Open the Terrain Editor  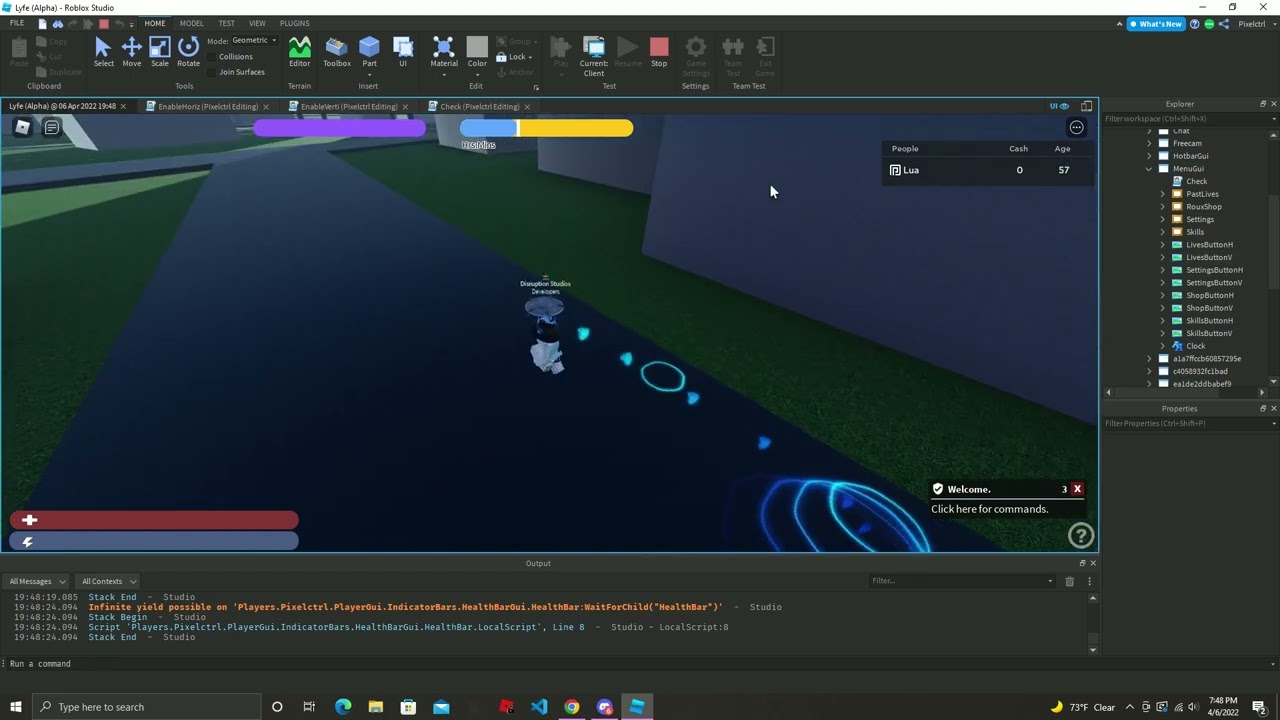pos(299,52)
